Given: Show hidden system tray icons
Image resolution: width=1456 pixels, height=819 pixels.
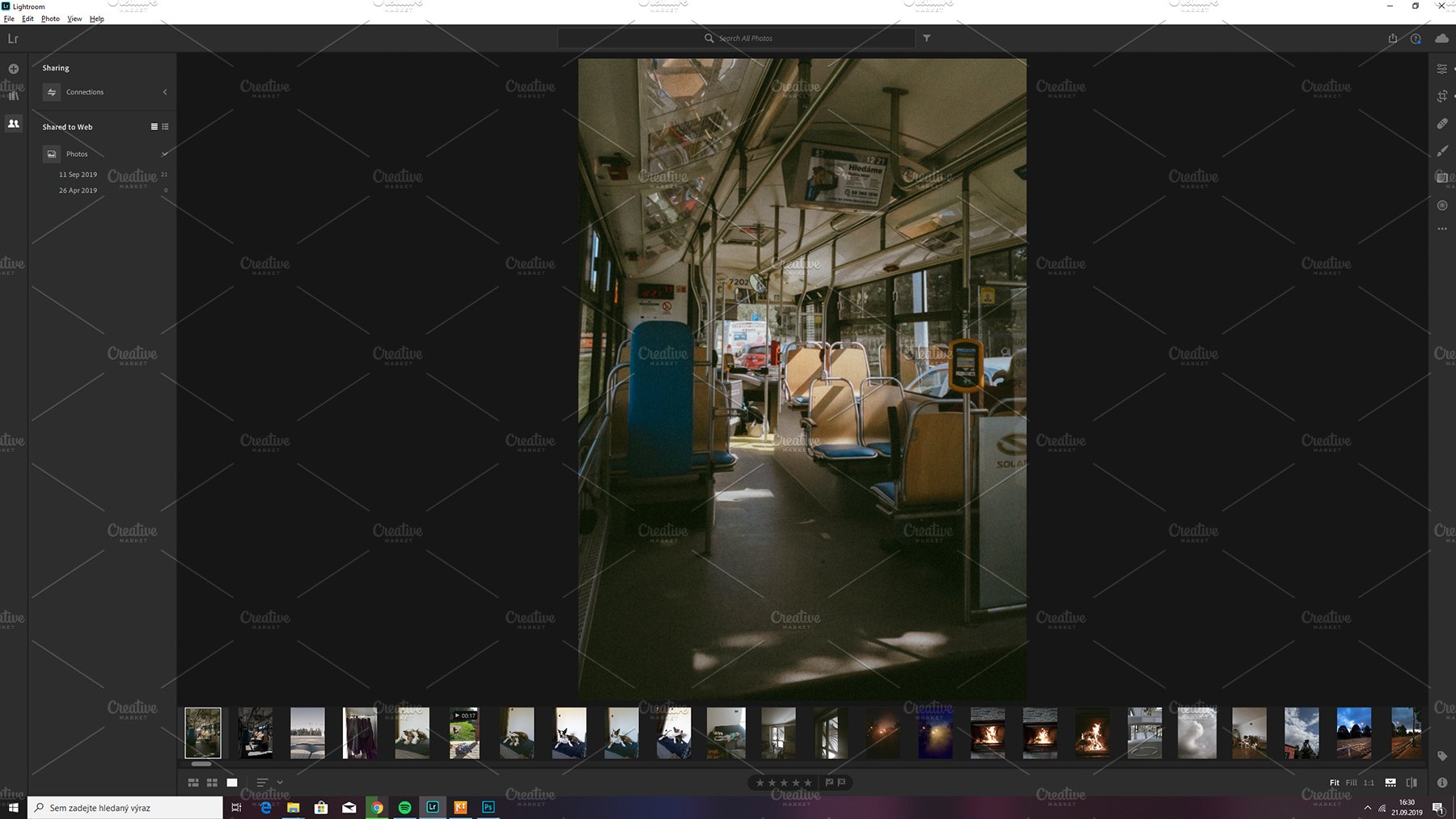Looking at the screenshot, I should (x=1368, y=808).
